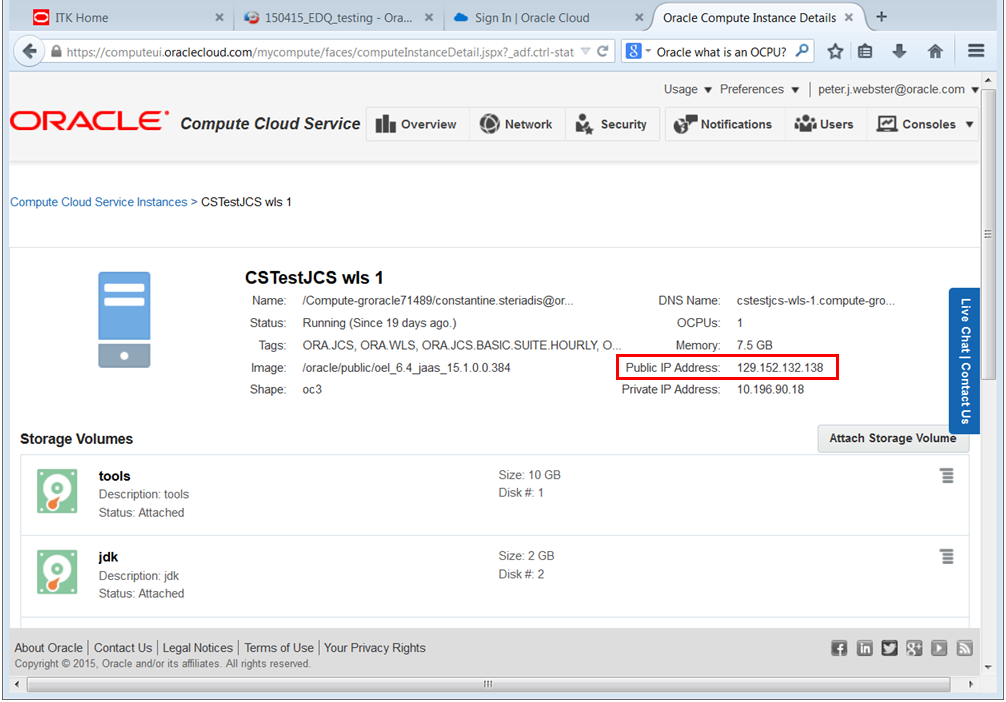Open Oracle's Facebook page icon
Image resolution: width=1006 pixels, height=702 pixels.
pos(839,648)
